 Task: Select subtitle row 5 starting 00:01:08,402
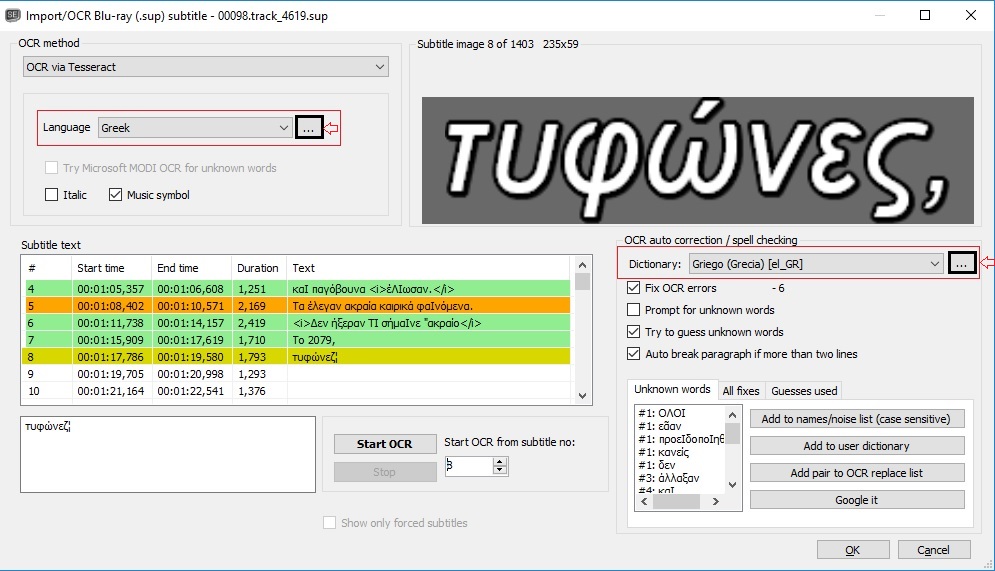[x=297, y=306]
